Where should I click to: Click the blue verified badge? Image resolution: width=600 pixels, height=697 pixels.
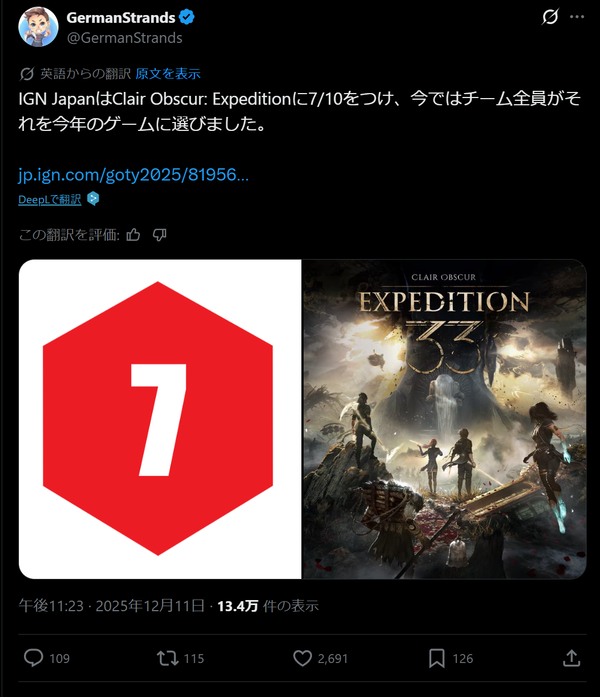coord(187,17)
